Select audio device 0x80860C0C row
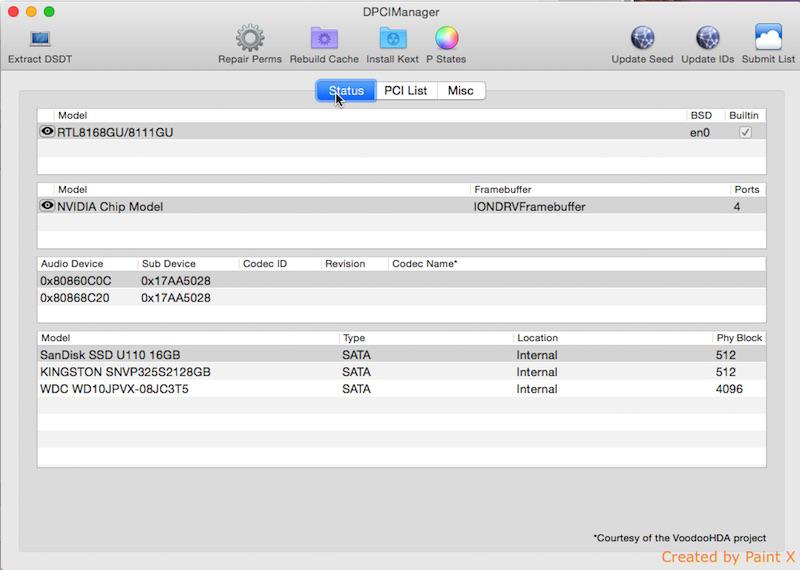Viewport: 800px width, 570px height. tap(200, 281)
